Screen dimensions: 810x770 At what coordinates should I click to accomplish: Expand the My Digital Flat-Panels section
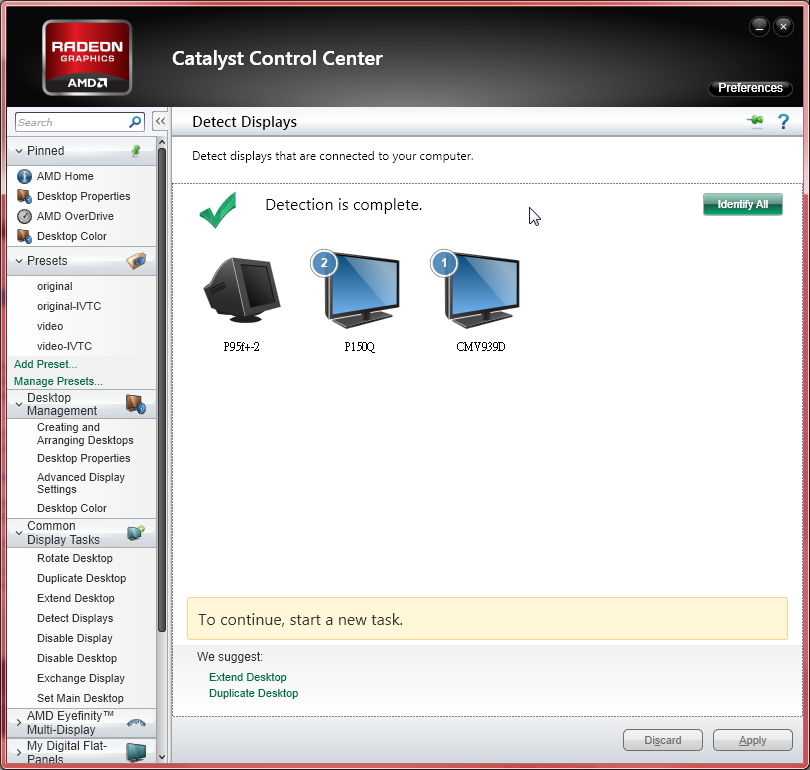19,752
